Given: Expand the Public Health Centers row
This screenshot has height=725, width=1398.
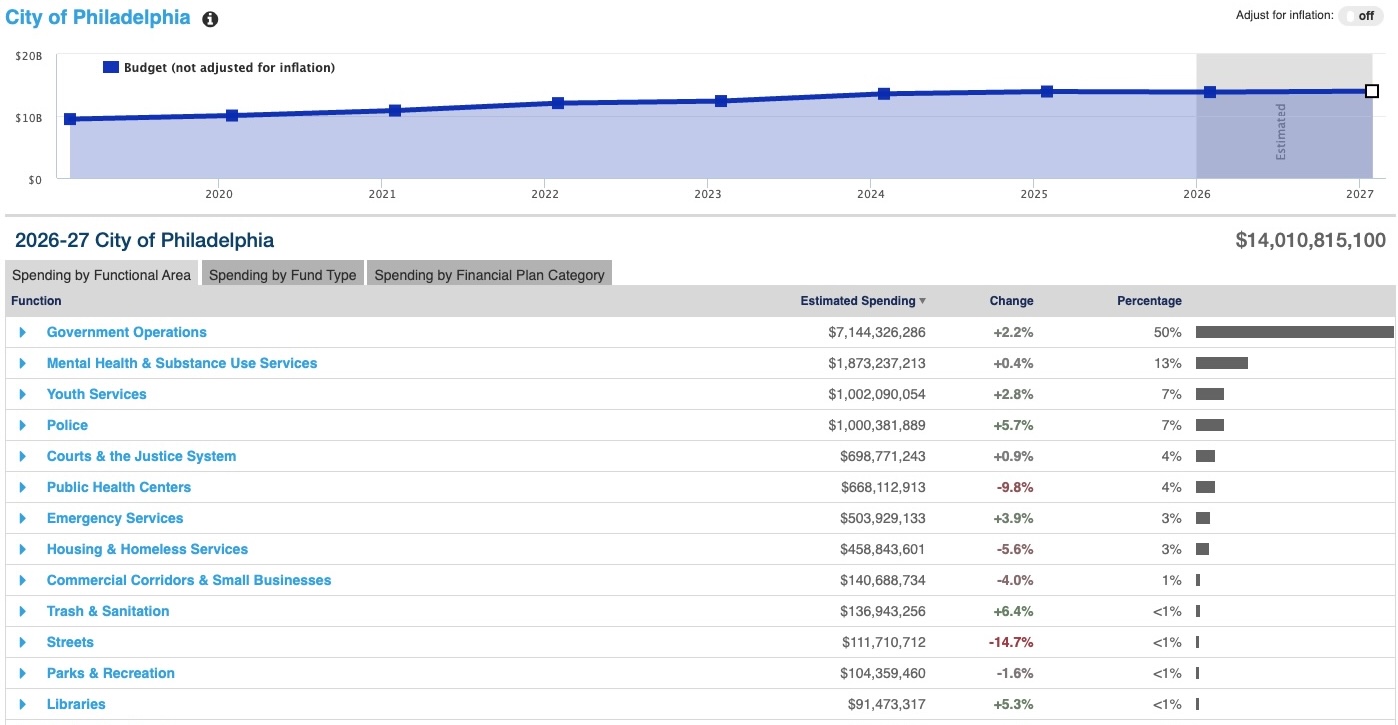Looking at the screenshot, I should pos(23,487).
